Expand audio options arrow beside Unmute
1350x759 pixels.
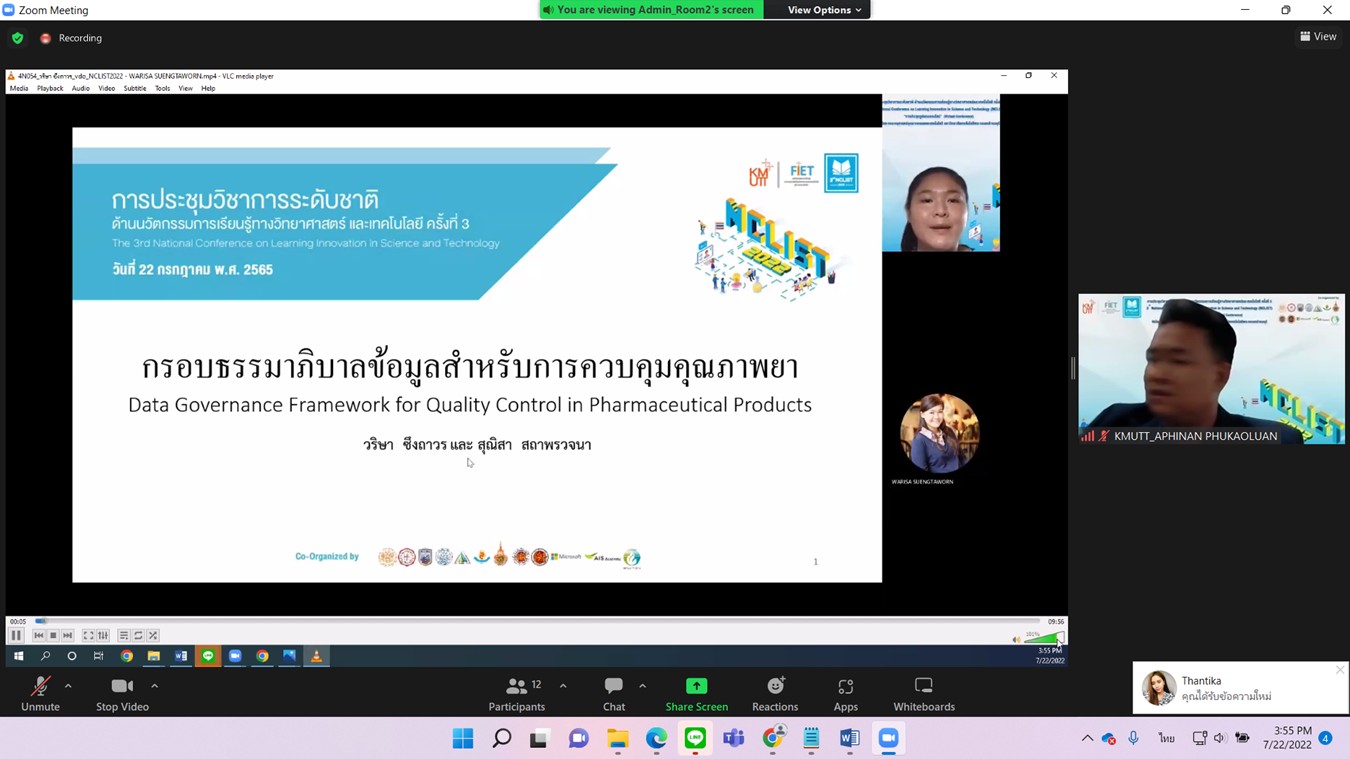click(x=68, y=686)
